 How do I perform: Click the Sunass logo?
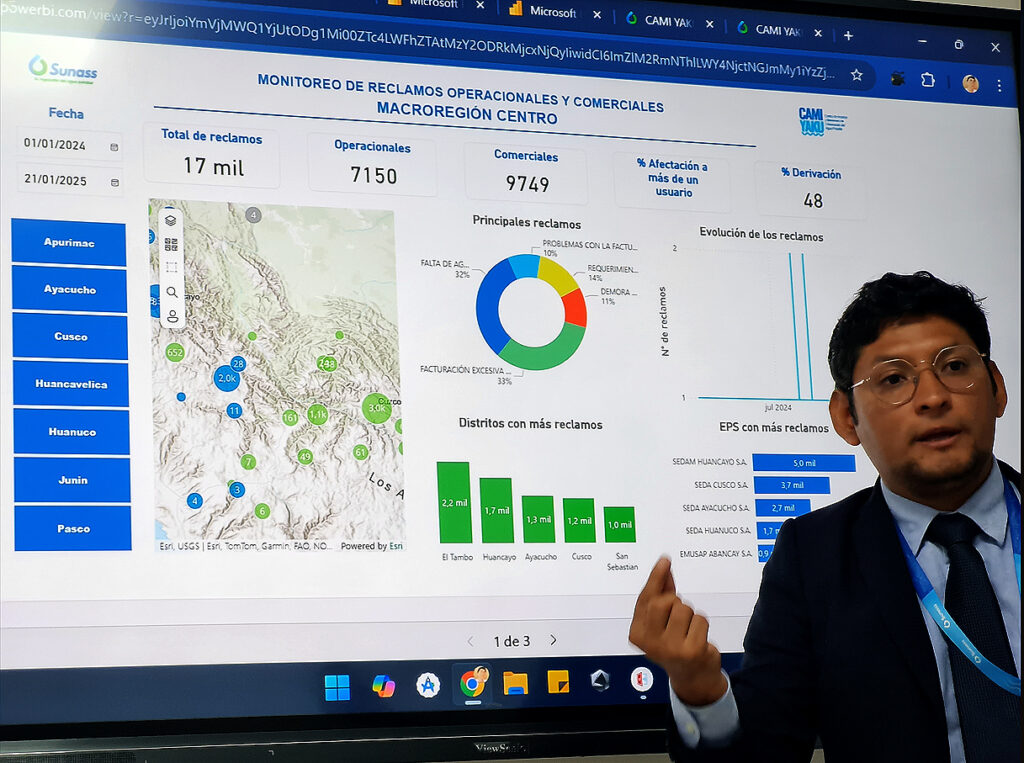(x=63, y=70)
